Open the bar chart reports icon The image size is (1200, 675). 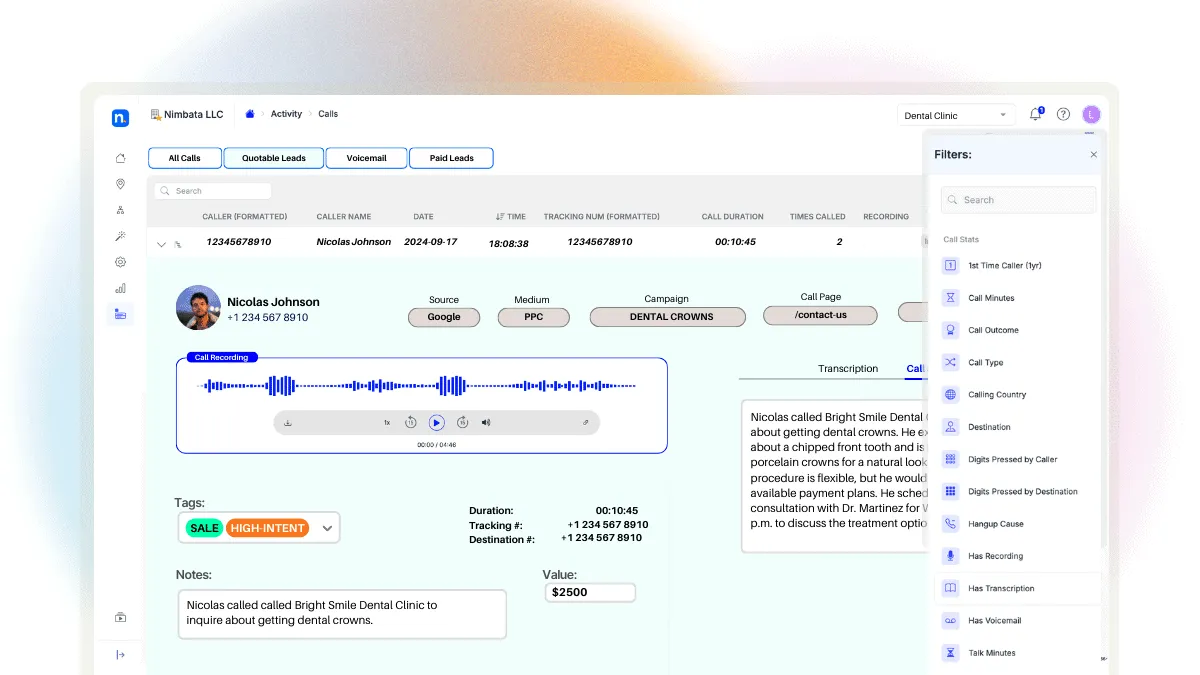click(x=120, y=288)
